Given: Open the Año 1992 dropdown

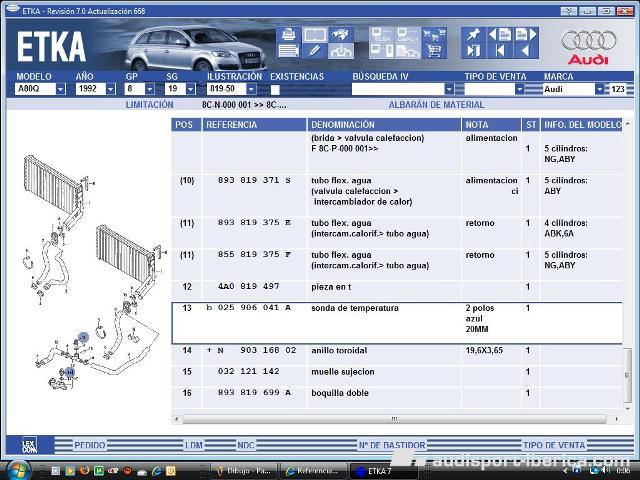Looking at the screenshot, I should click(111, 89).
